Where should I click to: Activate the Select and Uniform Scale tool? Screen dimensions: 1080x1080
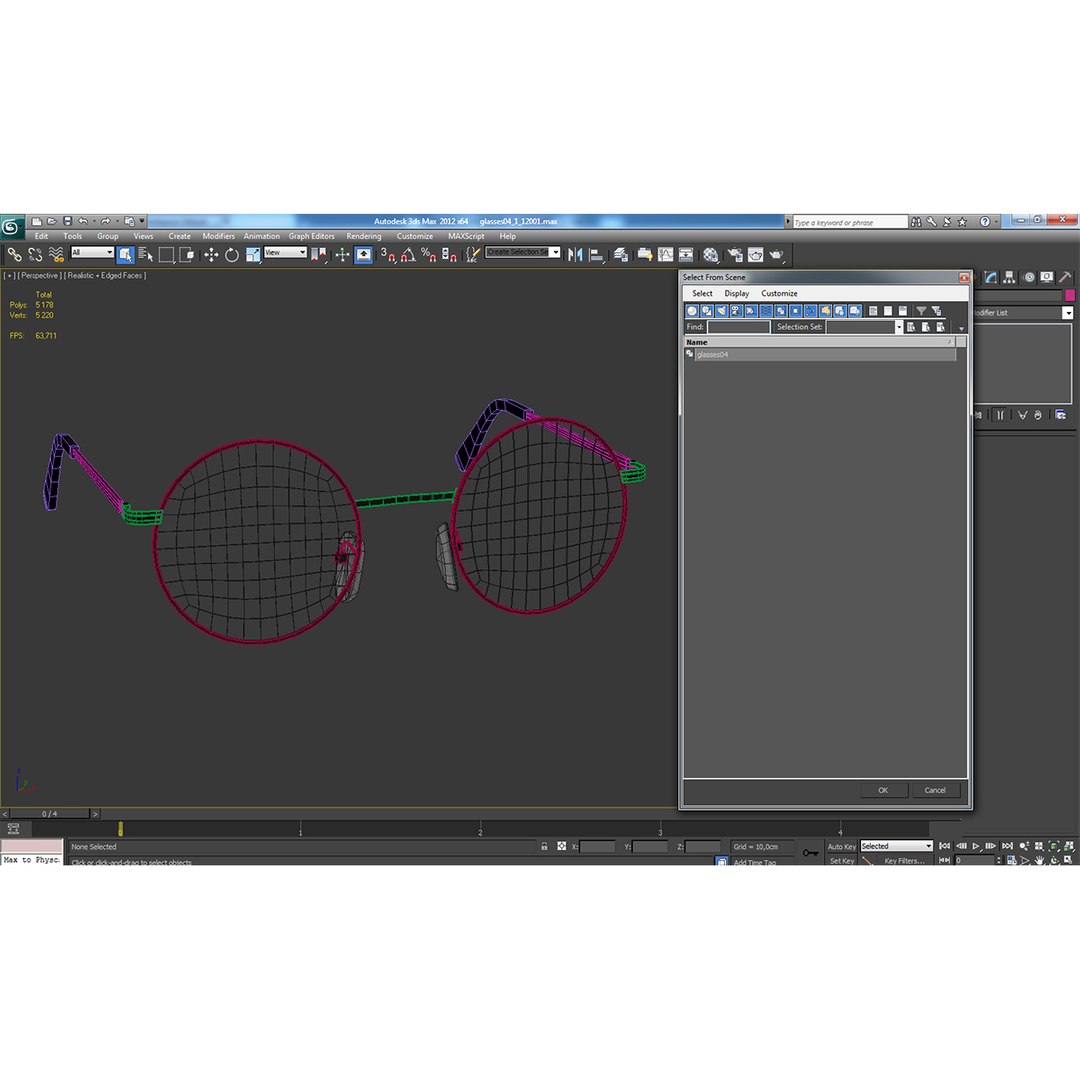253,255
